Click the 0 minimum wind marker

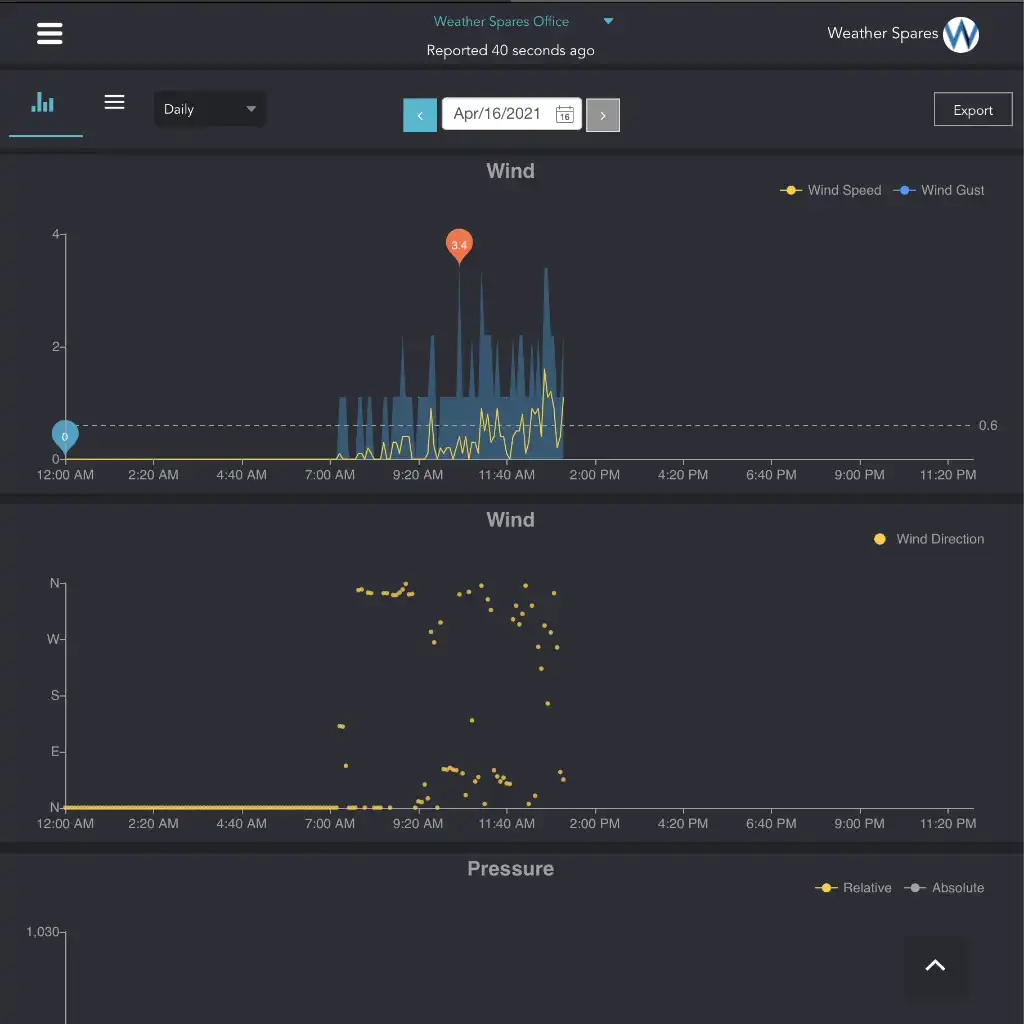click(65, 435)
